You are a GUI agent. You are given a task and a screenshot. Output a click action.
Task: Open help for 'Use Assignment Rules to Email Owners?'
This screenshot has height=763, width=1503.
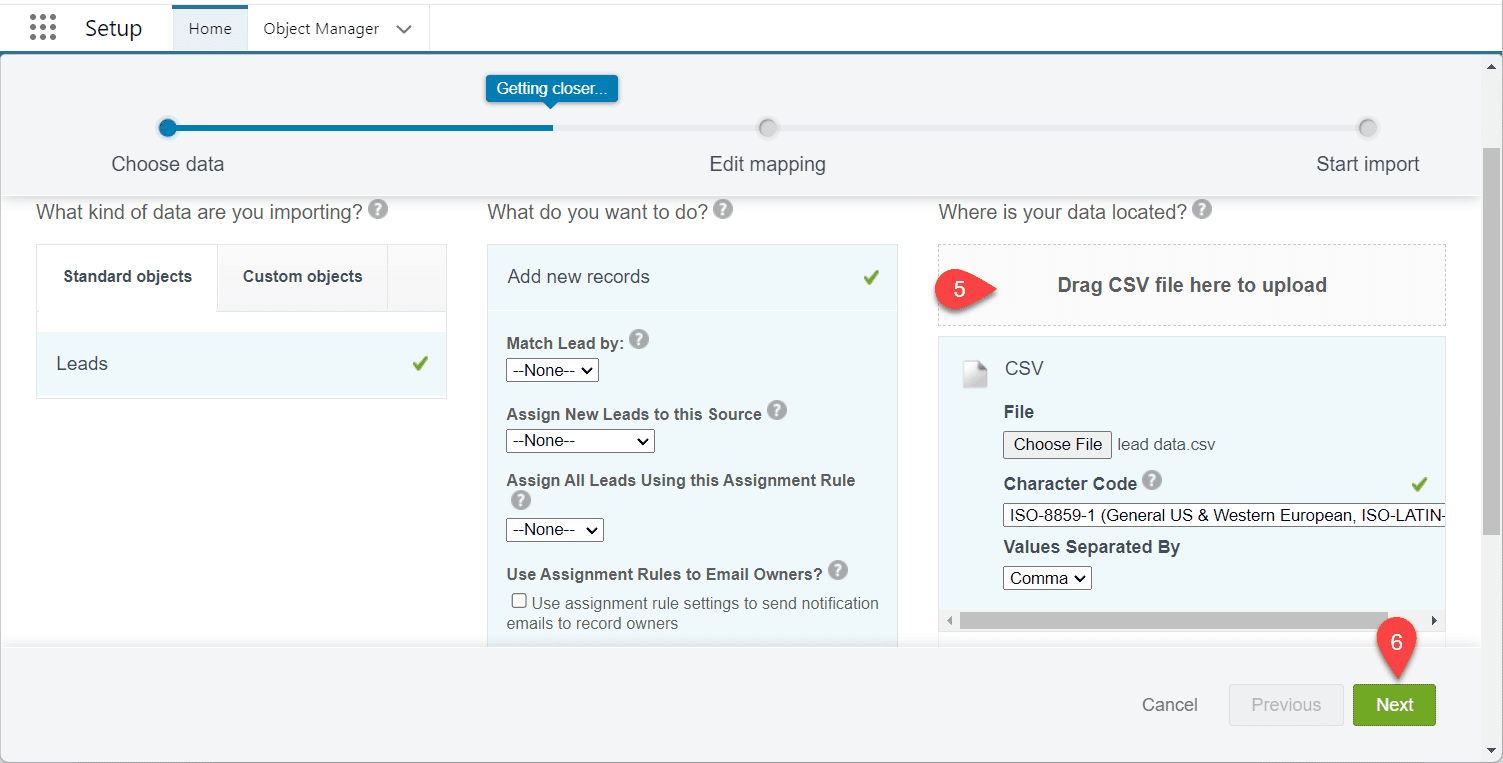[x=838, y=570]
